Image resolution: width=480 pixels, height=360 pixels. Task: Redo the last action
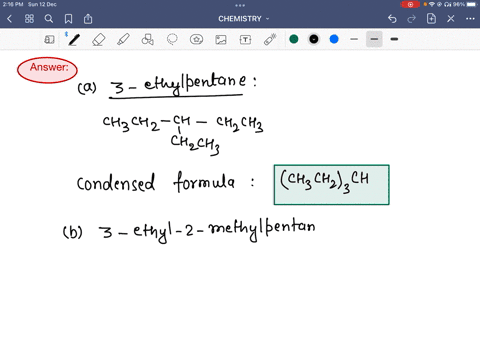coord(412,19)
